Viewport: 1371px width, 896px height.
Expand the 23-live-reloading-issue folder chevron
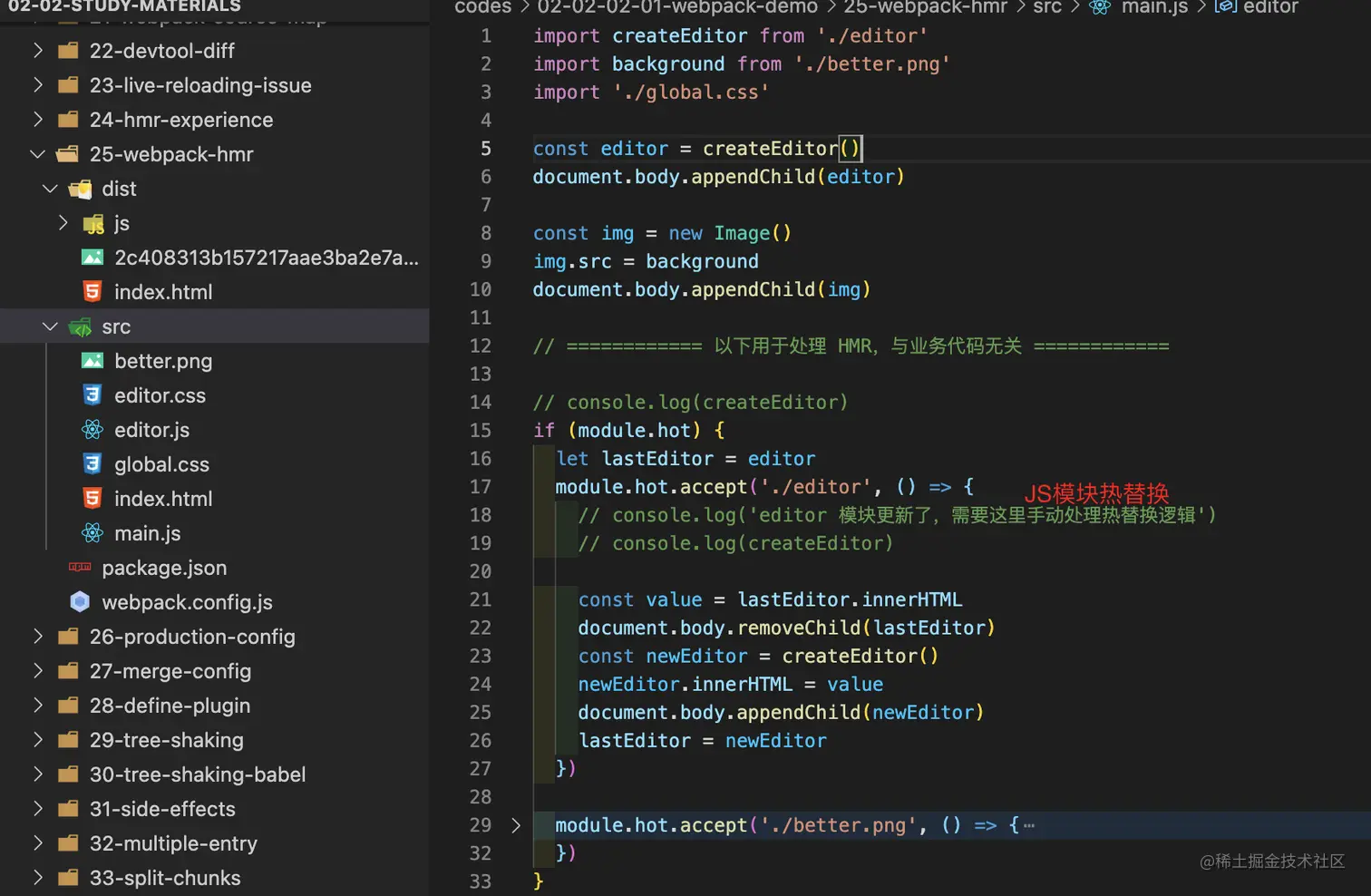tap(38, 85)
